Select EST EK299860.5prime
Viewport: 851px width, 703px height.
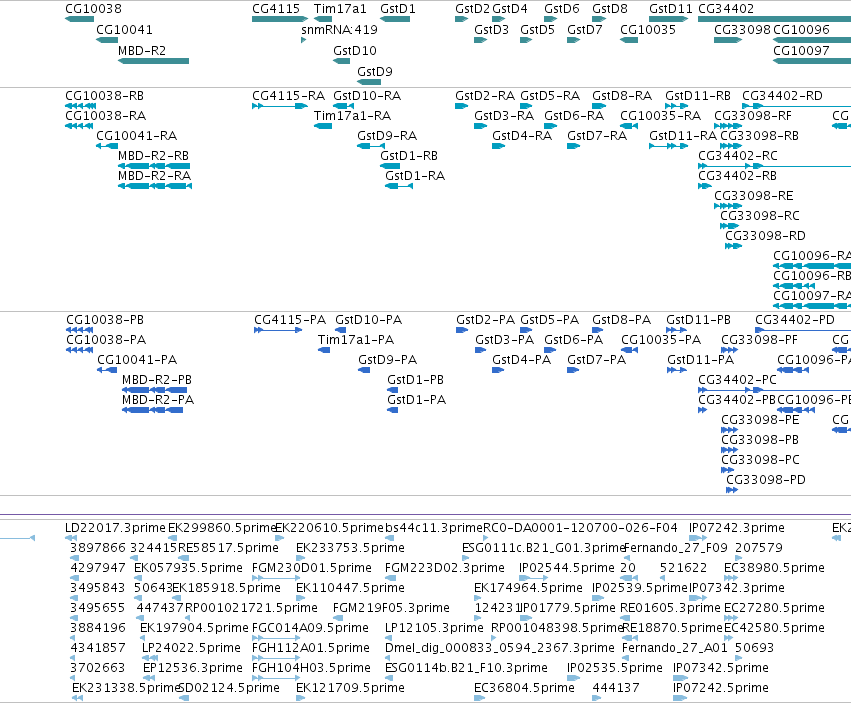(223, 528)
